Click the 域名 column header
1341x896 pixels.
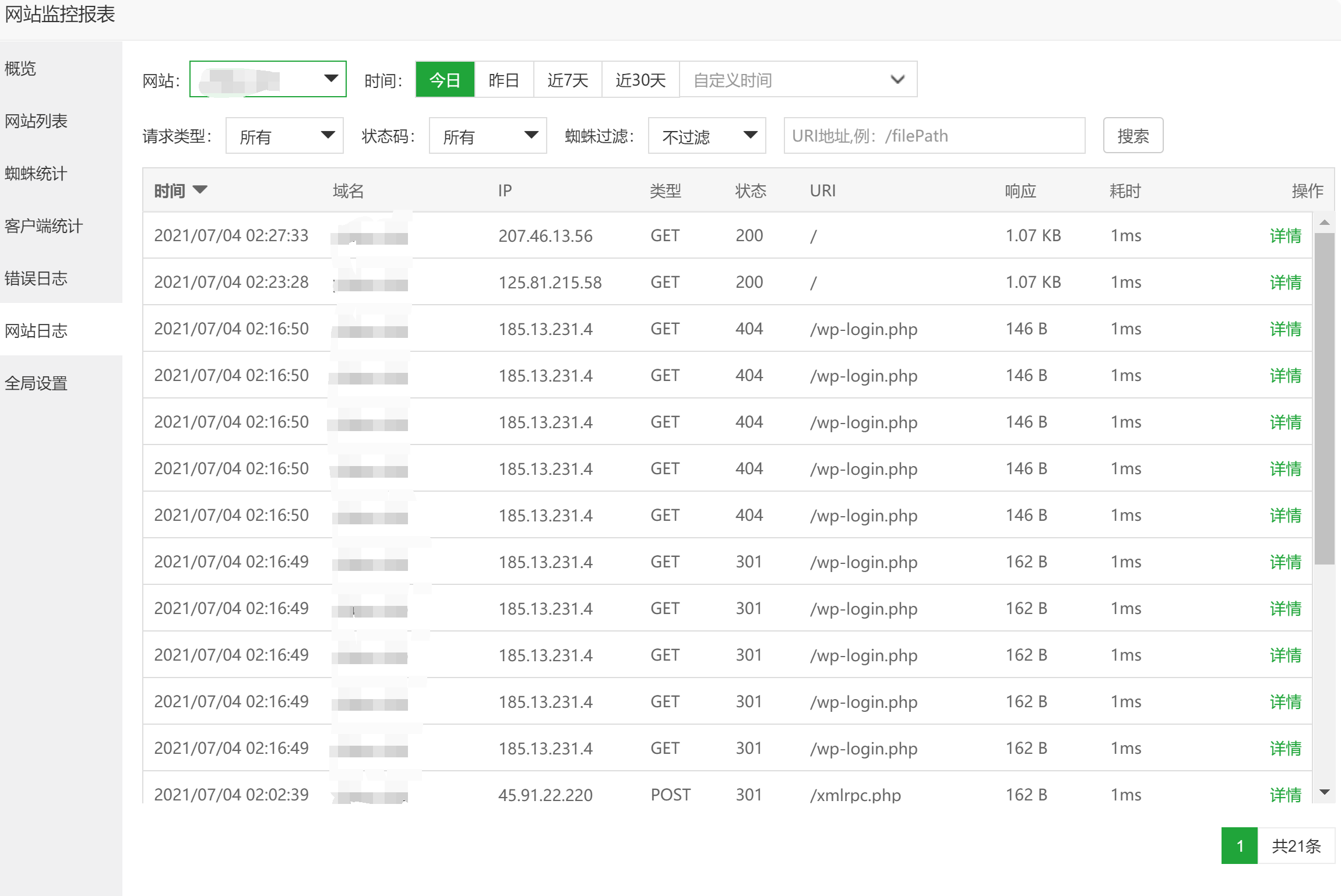[x=349, y=191]
